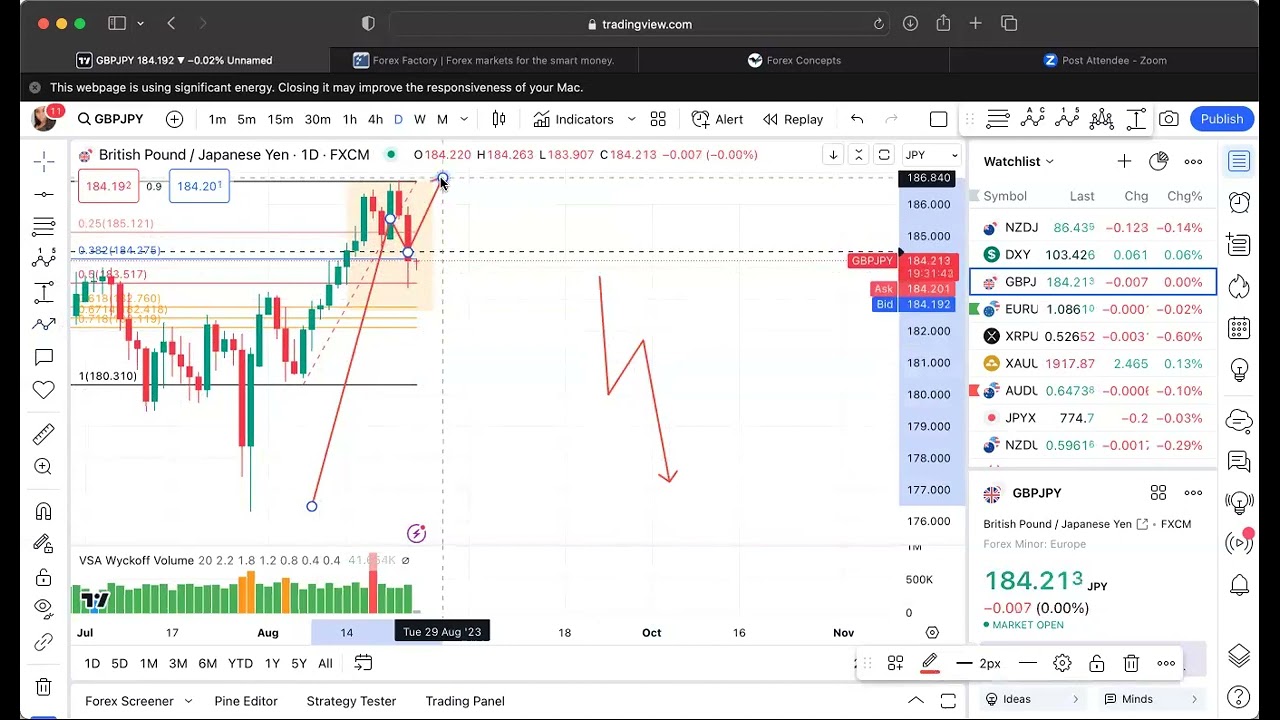Start bar Replay mode
The height and width of the screenshot is (720, 1280).
tap(793, 119)
